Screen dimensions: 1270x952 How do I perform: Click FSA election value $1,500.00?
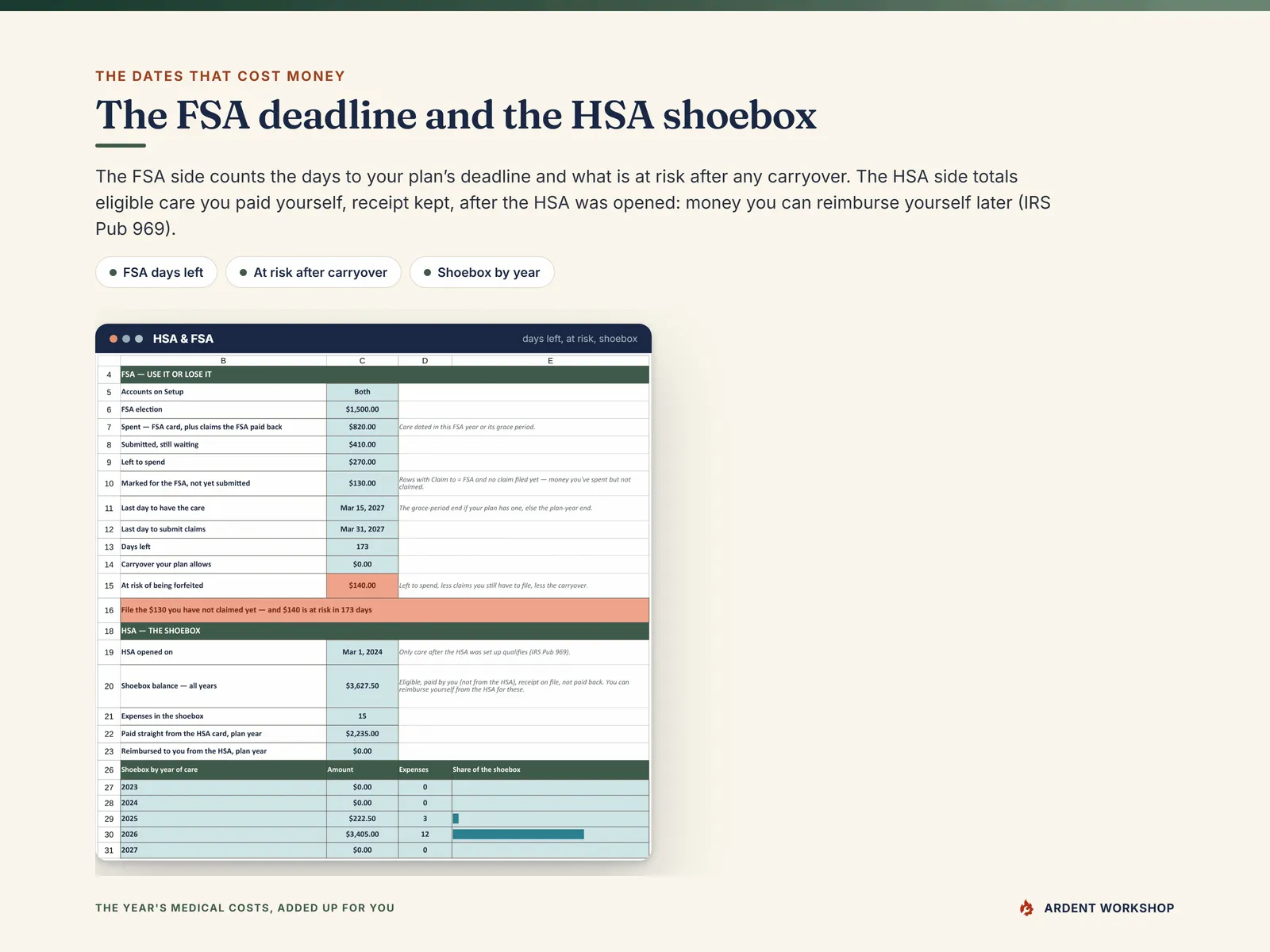click(362, 409)
